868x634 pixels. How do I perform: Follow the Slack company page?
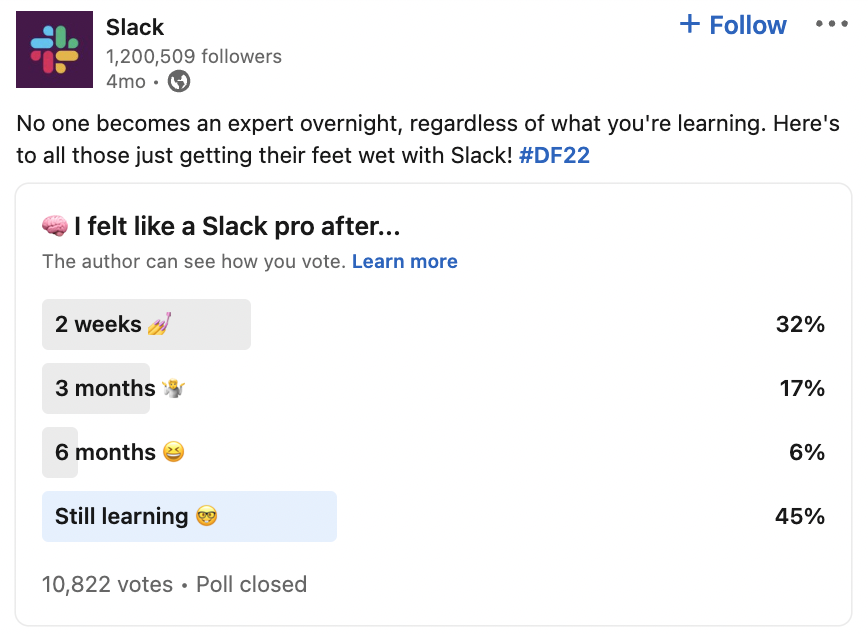pyautogui.click(x=733, y=25)
